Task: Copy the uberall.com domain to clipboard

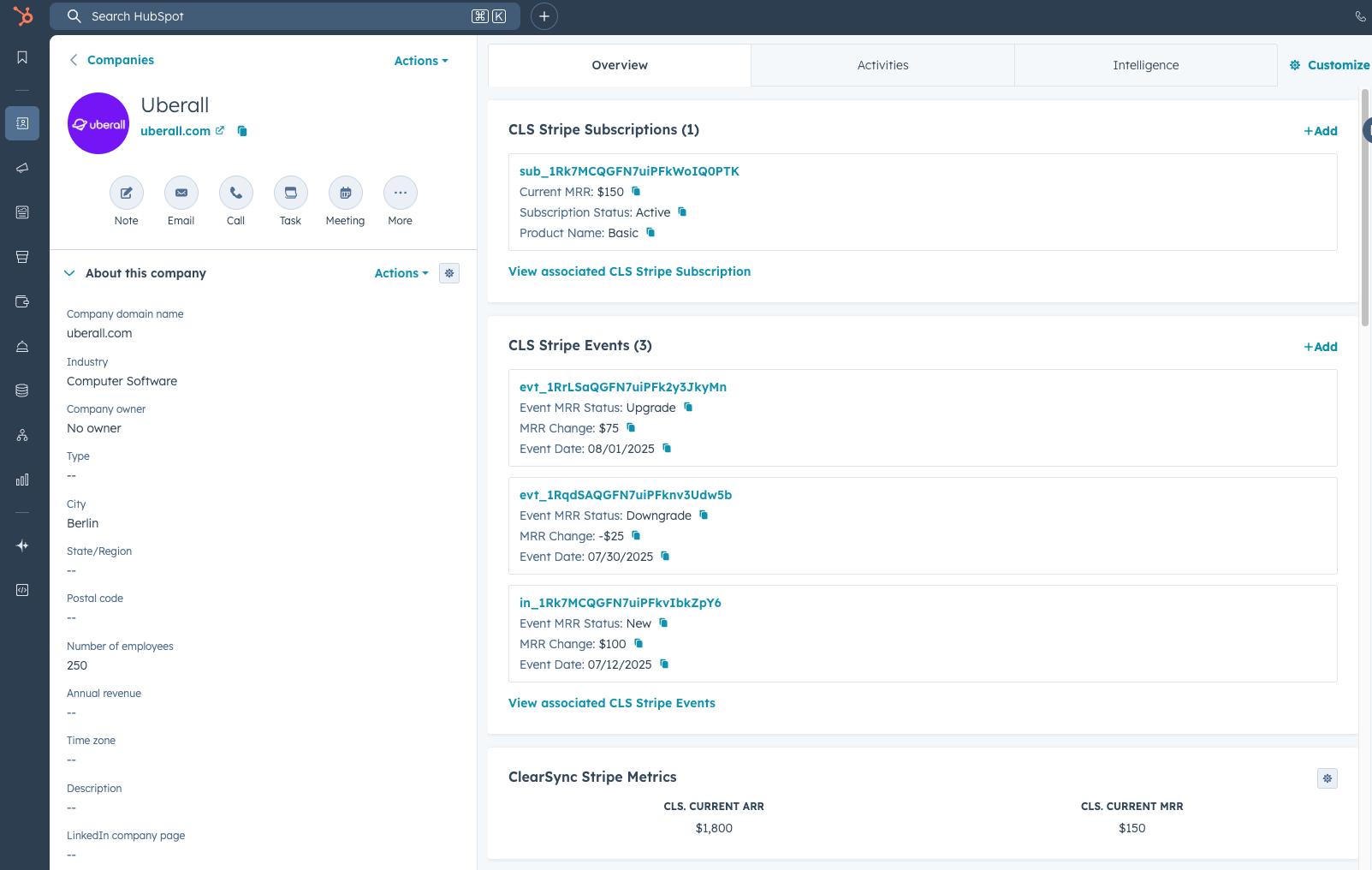Action: [242, 131]
